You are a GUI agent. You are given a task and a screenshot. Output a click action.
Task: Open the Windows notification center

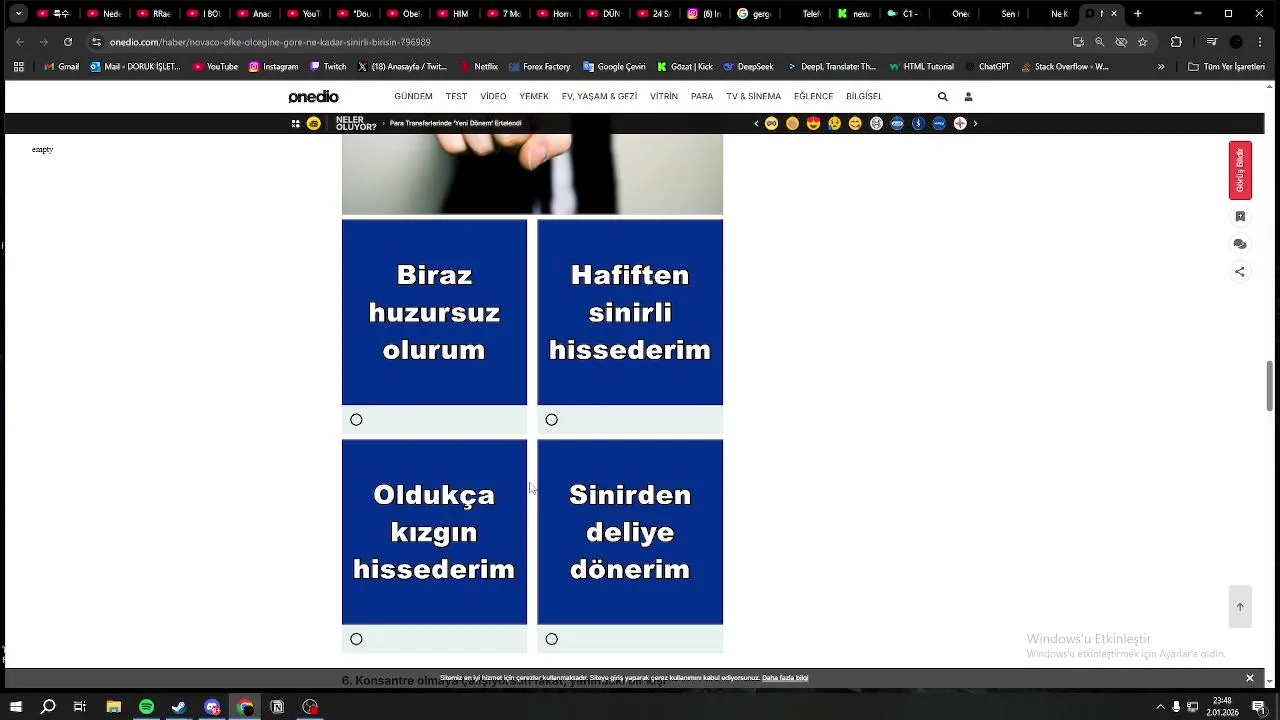pyautogui.click(x=1259, y=707)
